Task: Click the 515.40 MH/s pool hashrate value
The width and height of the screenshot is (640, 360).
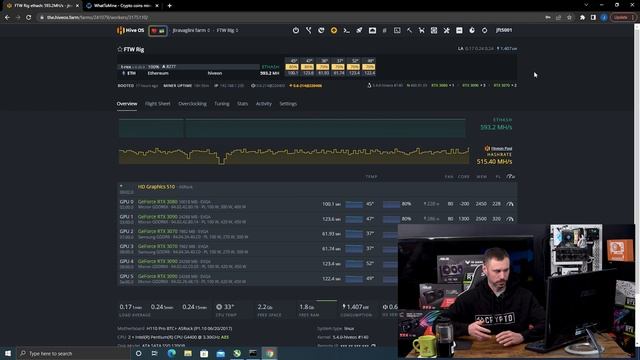Action: pos(494,162)
